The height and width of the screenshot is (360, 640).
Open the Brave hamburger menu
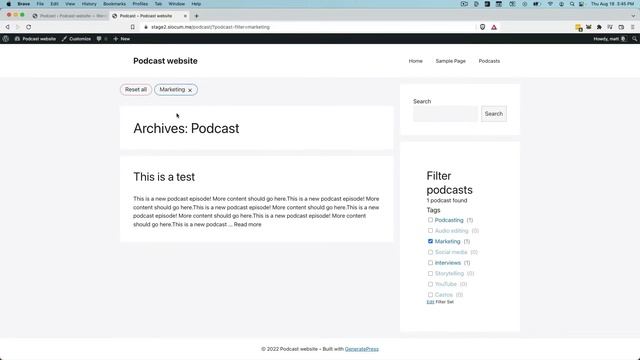coord(633,27)
